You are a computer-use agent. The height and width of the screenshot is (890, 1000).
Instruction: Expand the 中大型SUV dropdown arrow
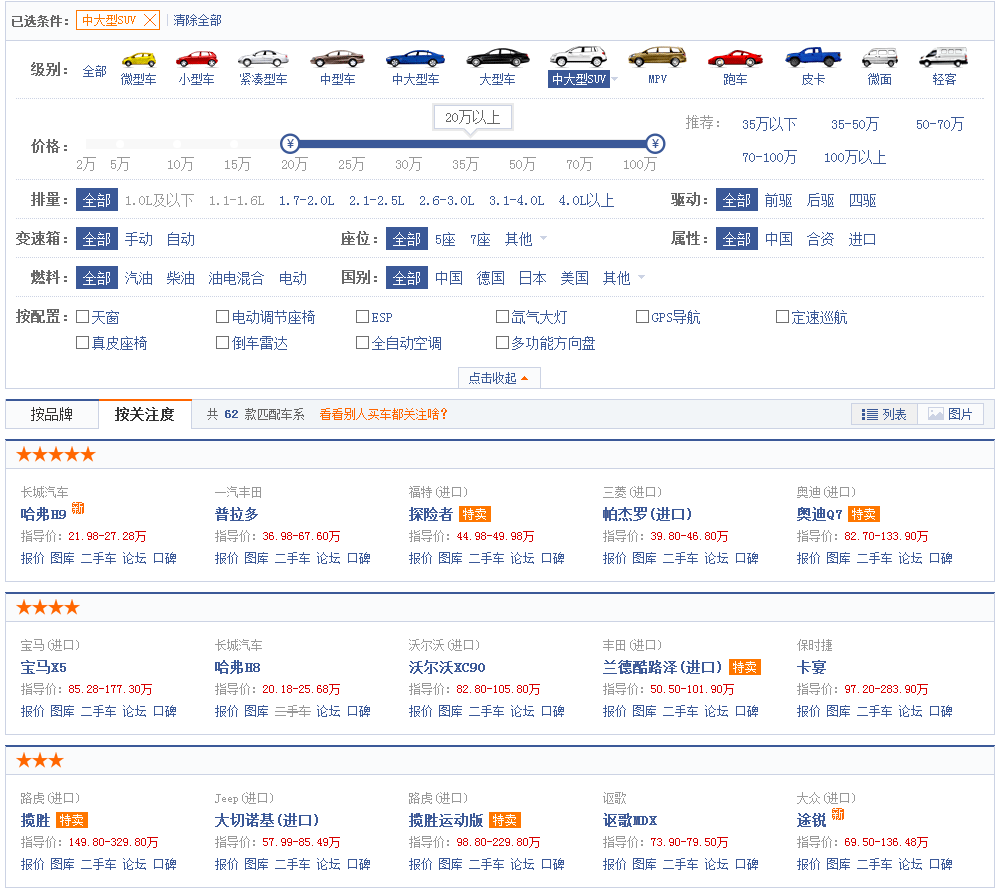coord(615,79)
